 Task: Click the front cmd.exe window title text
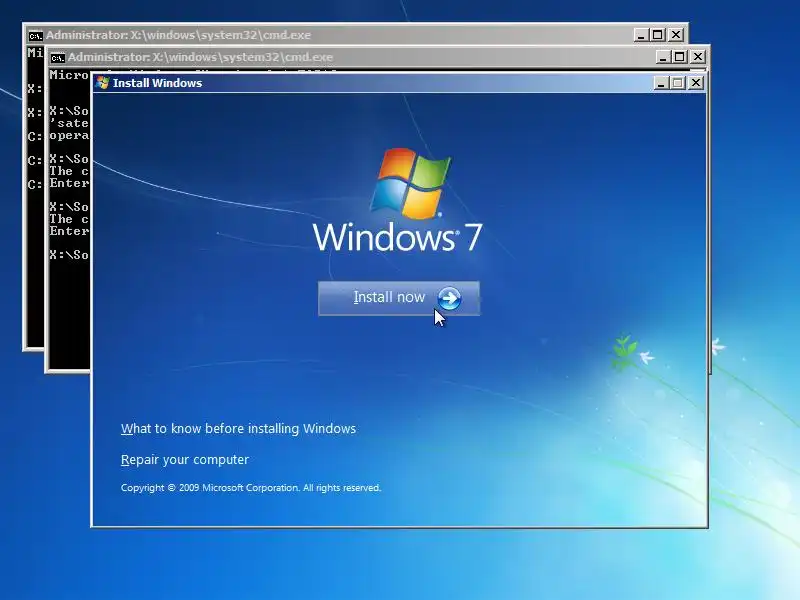tap(200, 57)
